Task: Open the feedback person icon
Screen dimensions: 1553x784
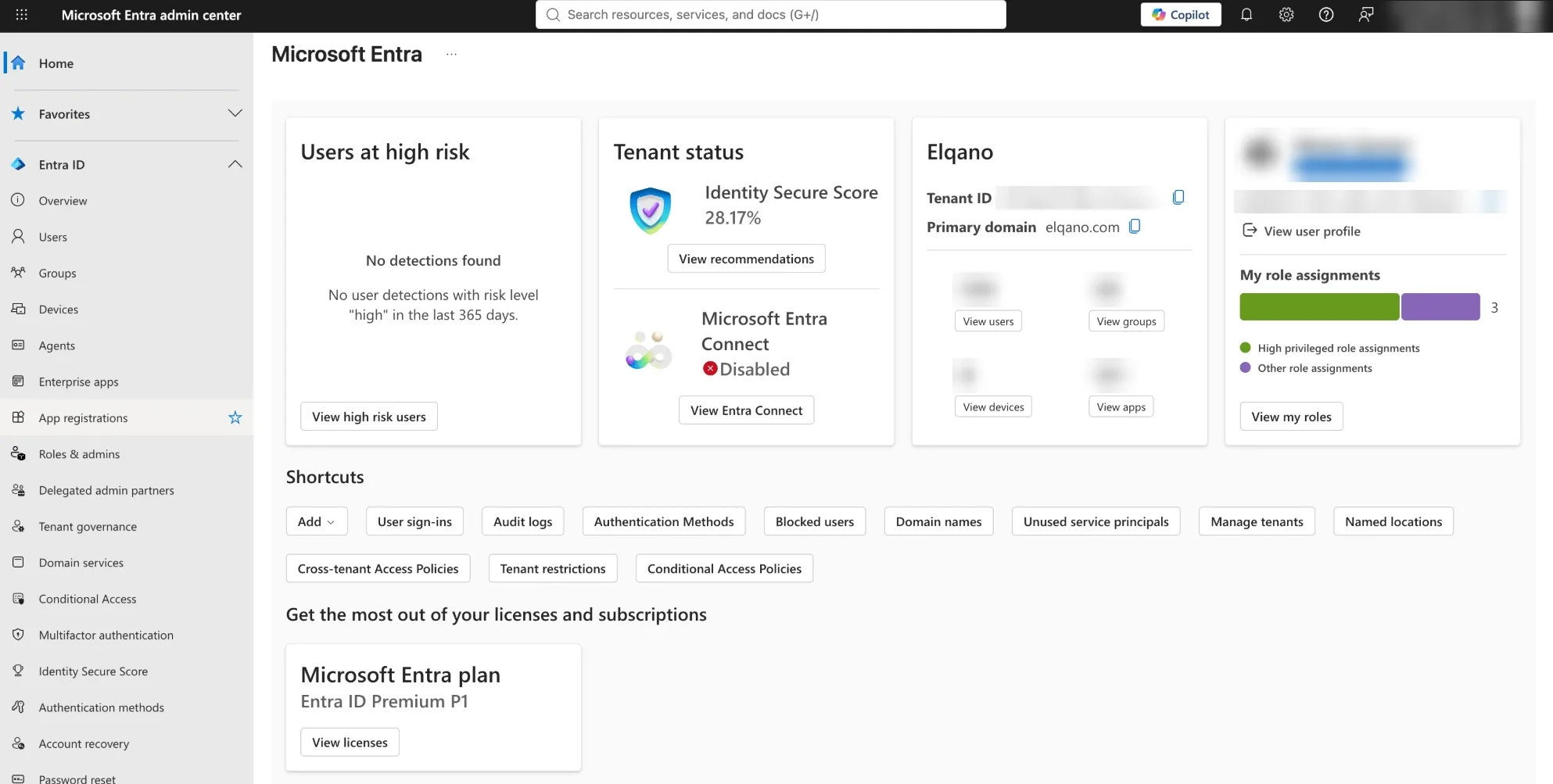Action: [1366, 15]
